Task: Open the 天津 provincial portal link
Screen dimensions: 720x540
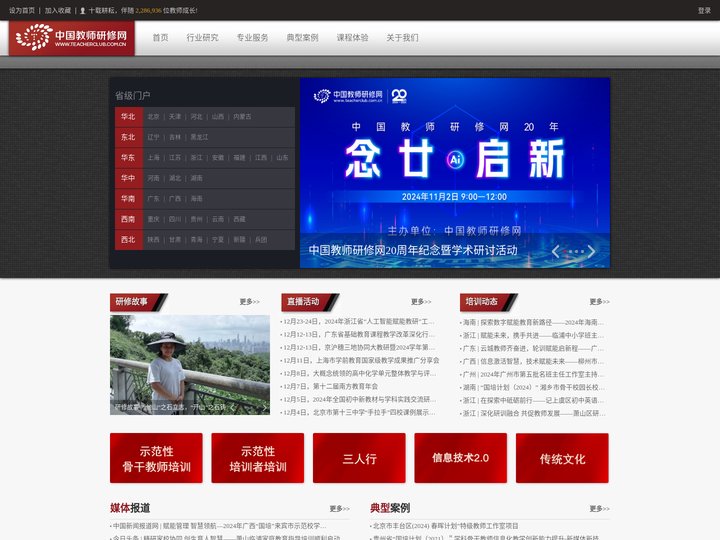Action: click(175, 117)
